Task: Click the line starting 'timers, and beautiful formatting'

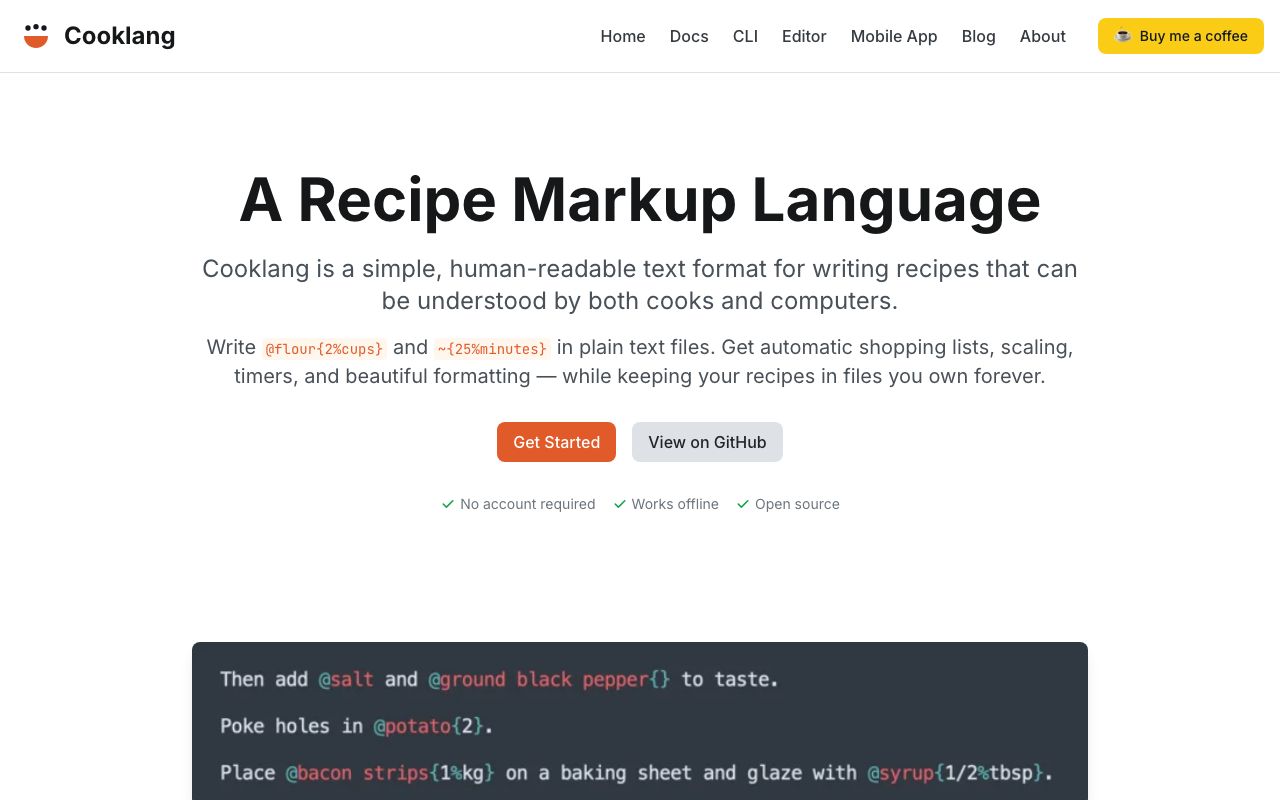Action: tap(640, 376)
